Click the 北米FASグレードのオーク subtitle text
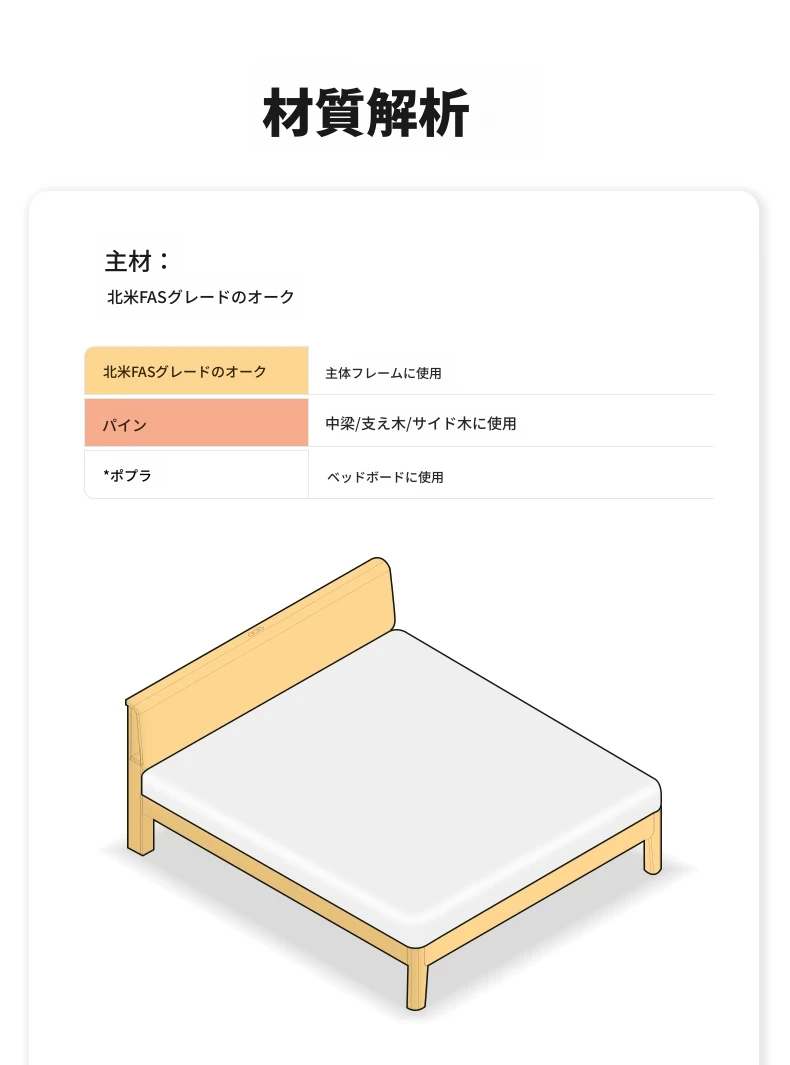 pos(200,297)
